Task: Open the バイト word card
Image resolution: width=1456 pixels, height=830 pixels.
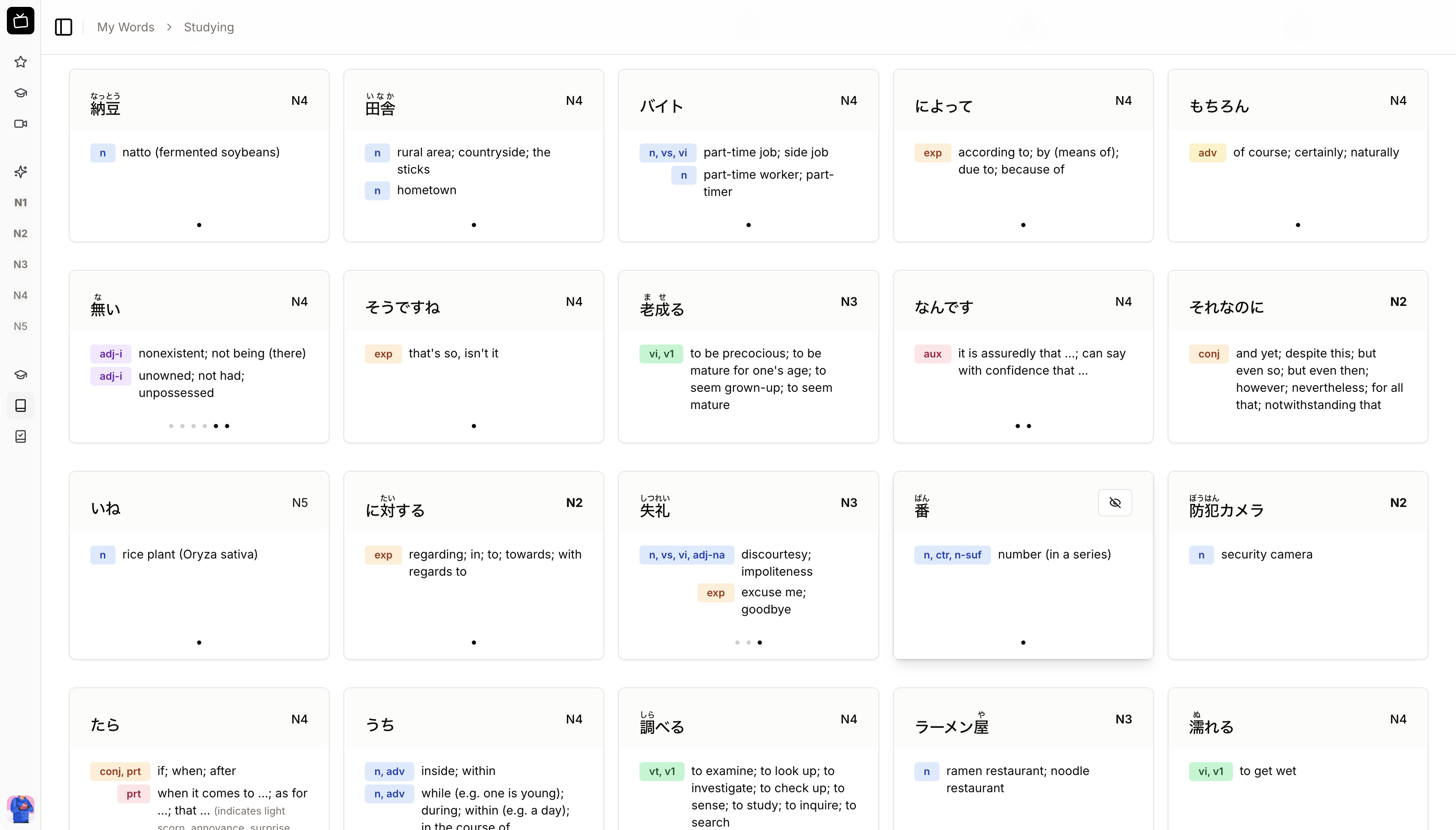Action: [x=748, y=156]
